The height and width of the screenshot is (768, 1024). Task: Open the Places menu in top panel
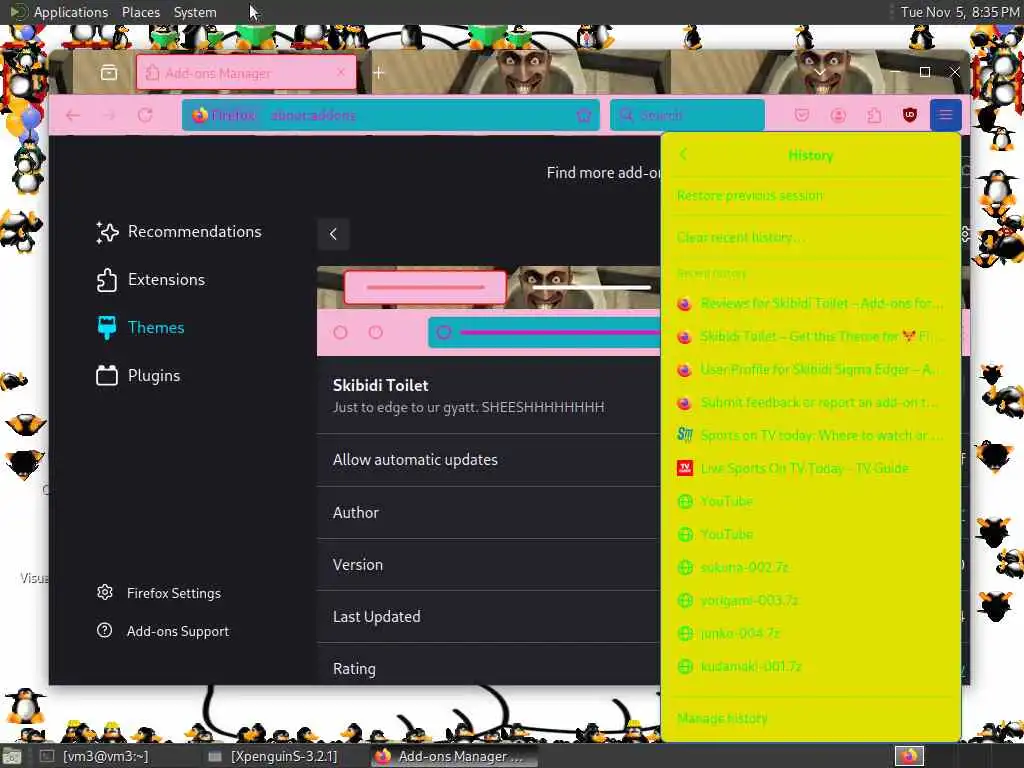[140, 12]
